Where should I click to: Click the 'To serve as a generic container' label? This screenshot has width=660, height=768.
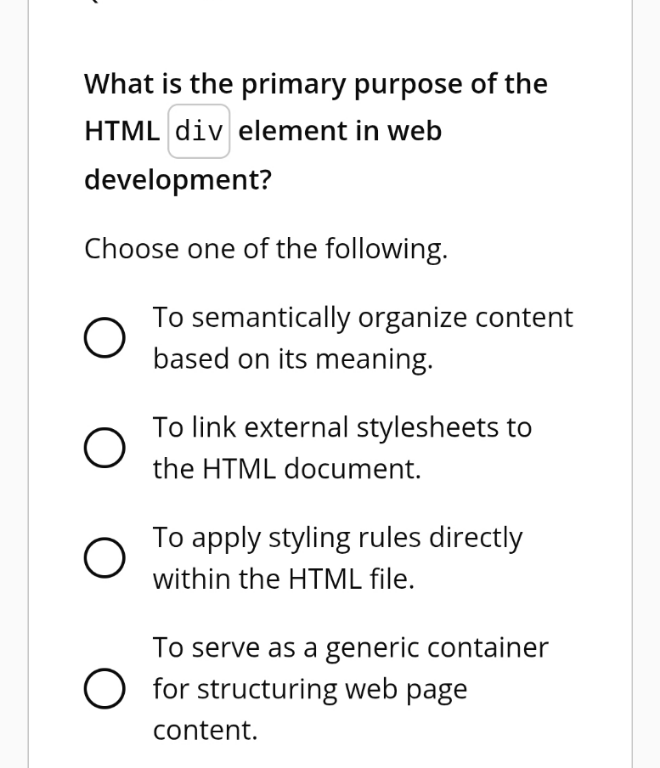coord(351,648)
